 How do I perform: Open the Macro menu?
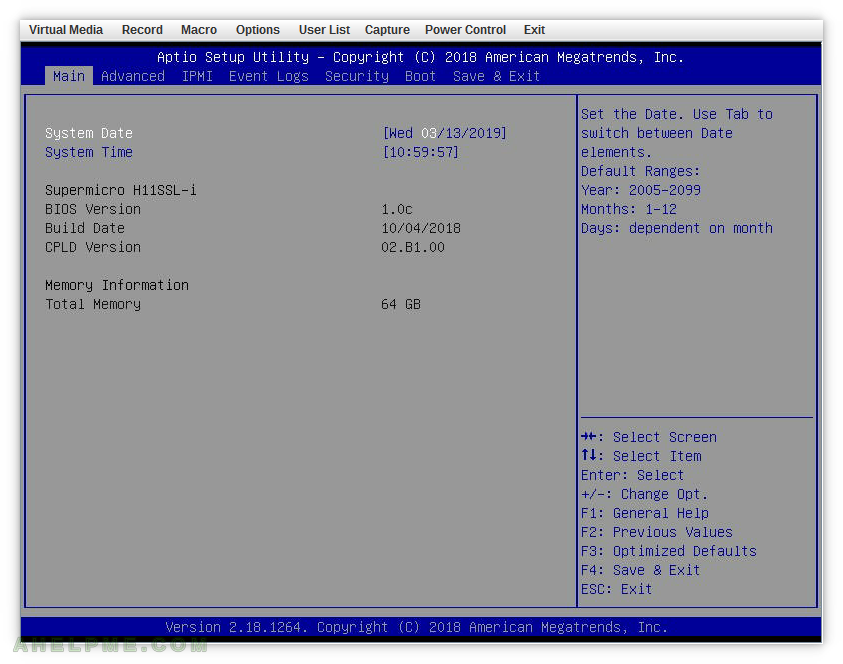pyautogui.click(x=199, y=30)
